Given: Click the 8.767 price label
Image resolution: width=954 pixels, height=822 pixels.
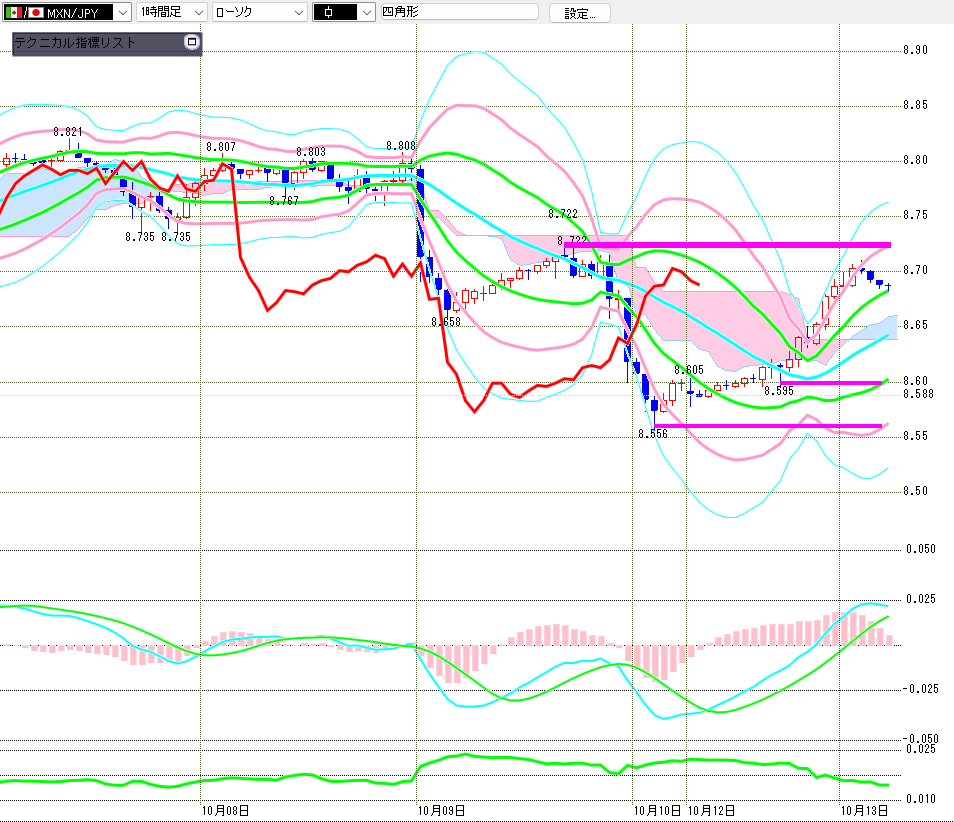Looking at the screenshot, I should click(x=284, y=201).
